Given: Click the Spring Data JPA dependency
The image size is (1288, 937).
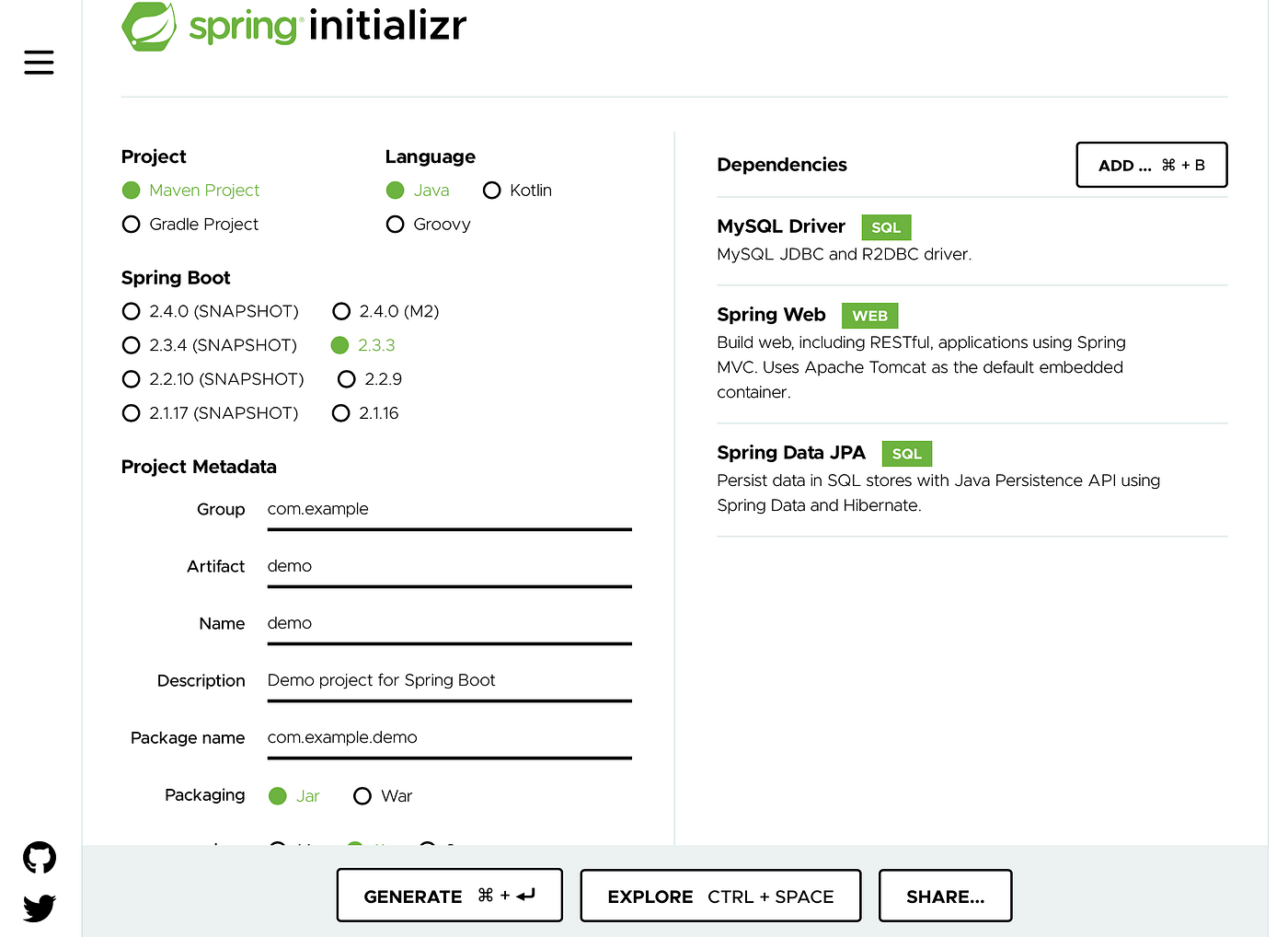Looking at the screenshot, I should 972,479.
